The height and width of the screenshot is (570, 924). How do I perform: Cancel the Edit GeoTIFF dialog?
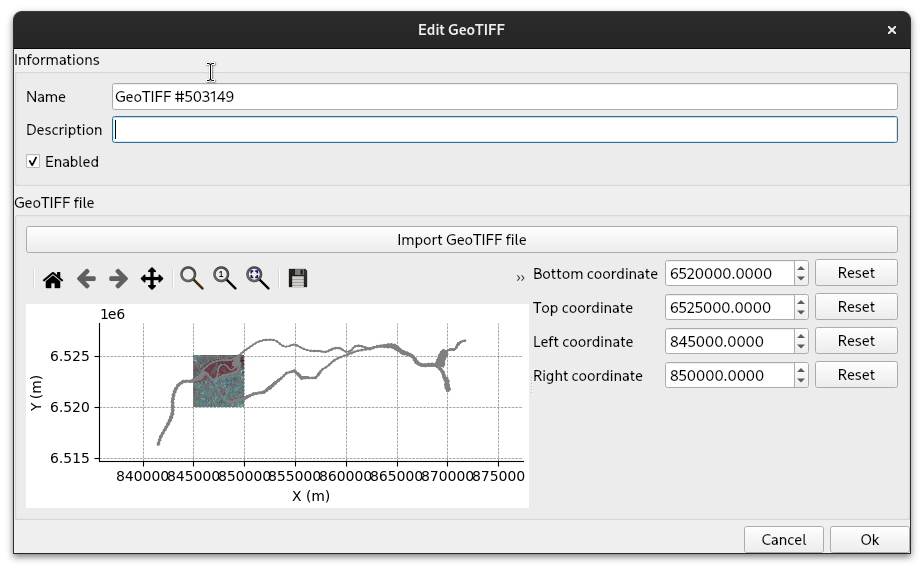(x=783, y=539)
